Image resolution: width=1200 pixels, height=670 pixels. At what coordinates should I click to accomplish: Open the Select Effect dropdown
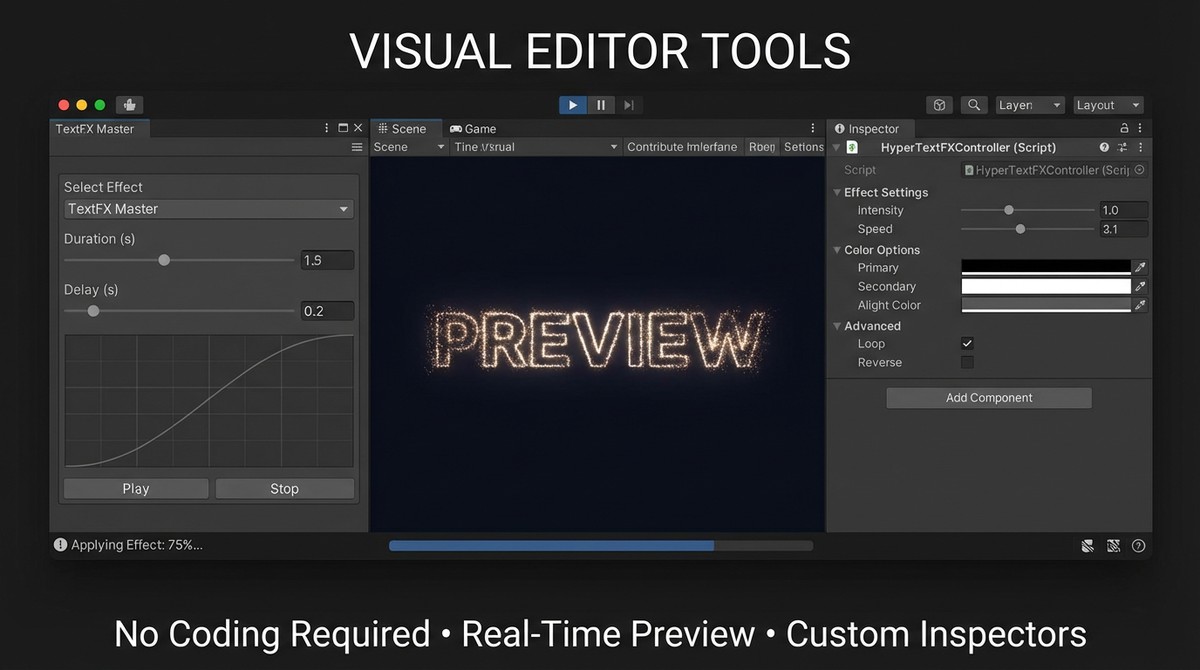(x=208, y=209)
